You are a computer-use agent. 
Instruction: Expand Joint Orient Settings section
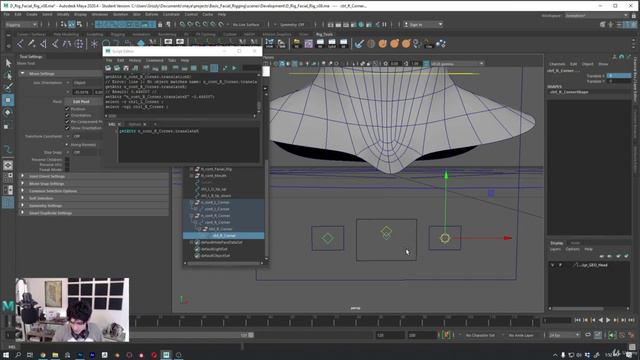pos(22,176)
